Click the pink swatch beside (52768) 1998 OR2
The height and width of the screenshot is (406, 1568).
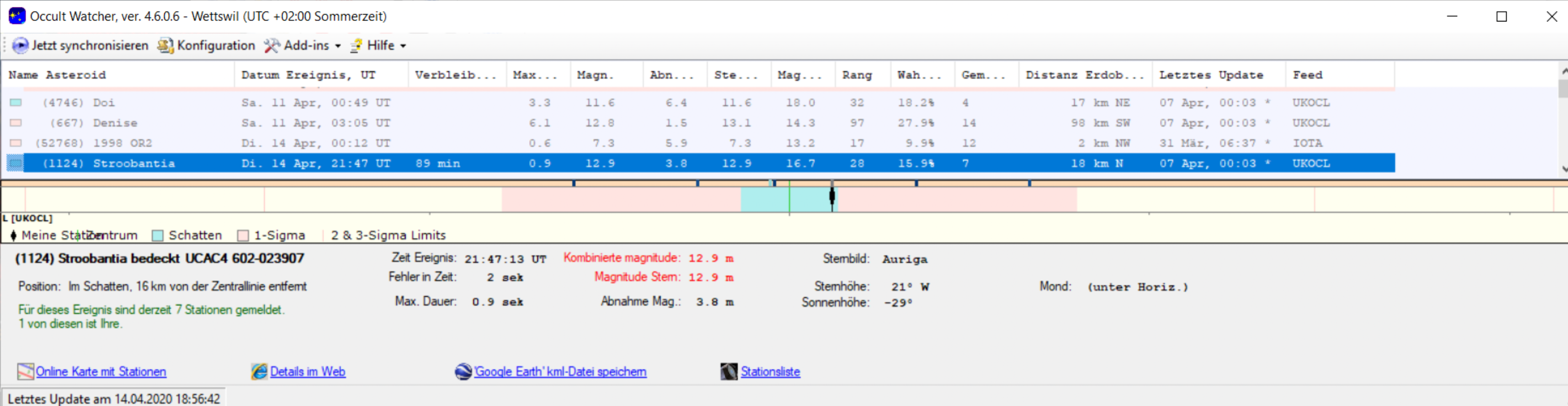16,143
